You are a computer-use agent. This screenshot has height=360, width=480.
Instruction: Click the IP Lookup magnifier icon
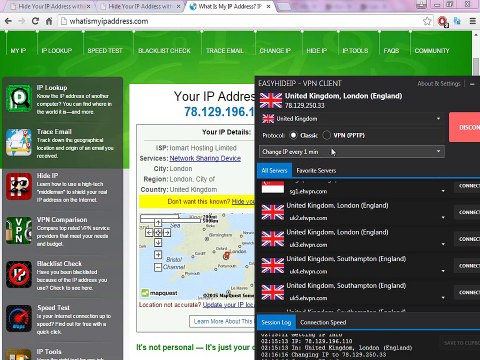click(x=19, y=99)
